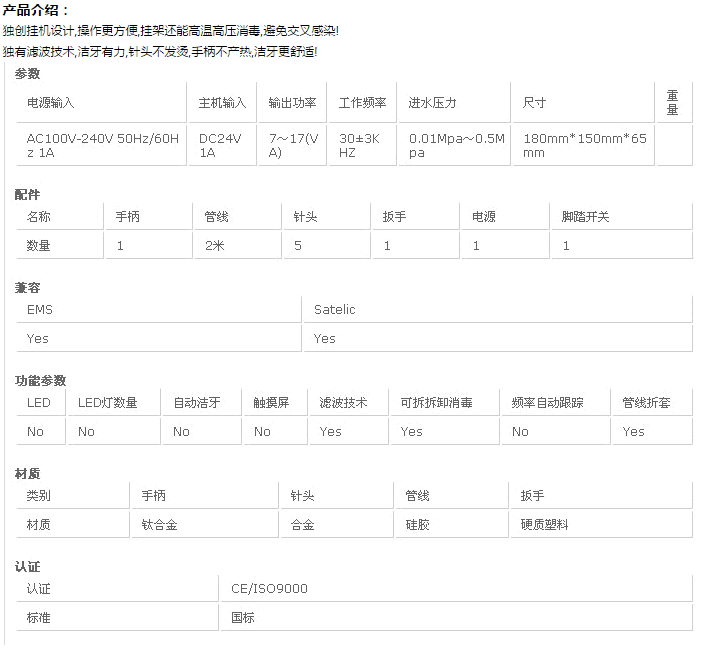The width and height of the screenshot is (713, 661).
Task: Click the LED header cell
Action: (x=41, y=403)
